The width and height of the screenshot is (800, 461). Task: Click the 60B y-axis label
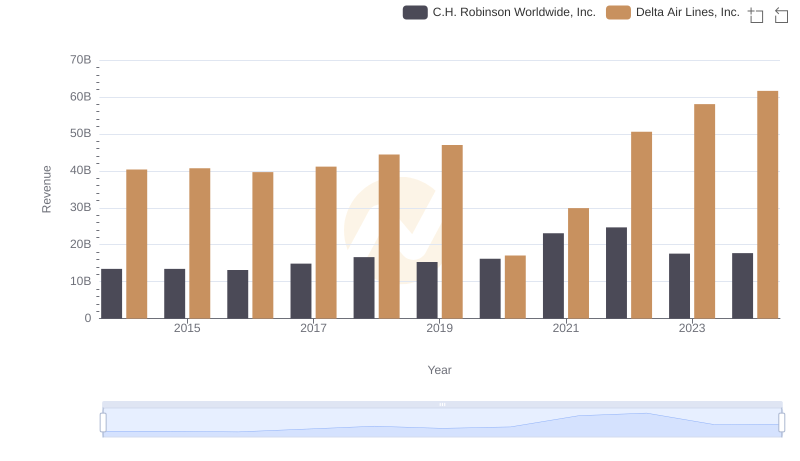coord(81,97)
